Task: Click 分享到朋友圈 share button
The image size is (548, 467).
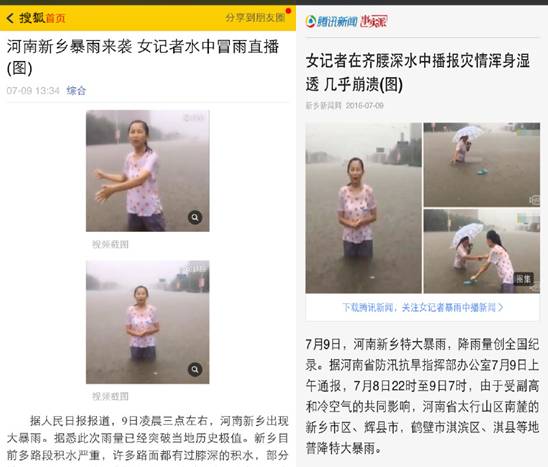Action: (x=255, y=17)
